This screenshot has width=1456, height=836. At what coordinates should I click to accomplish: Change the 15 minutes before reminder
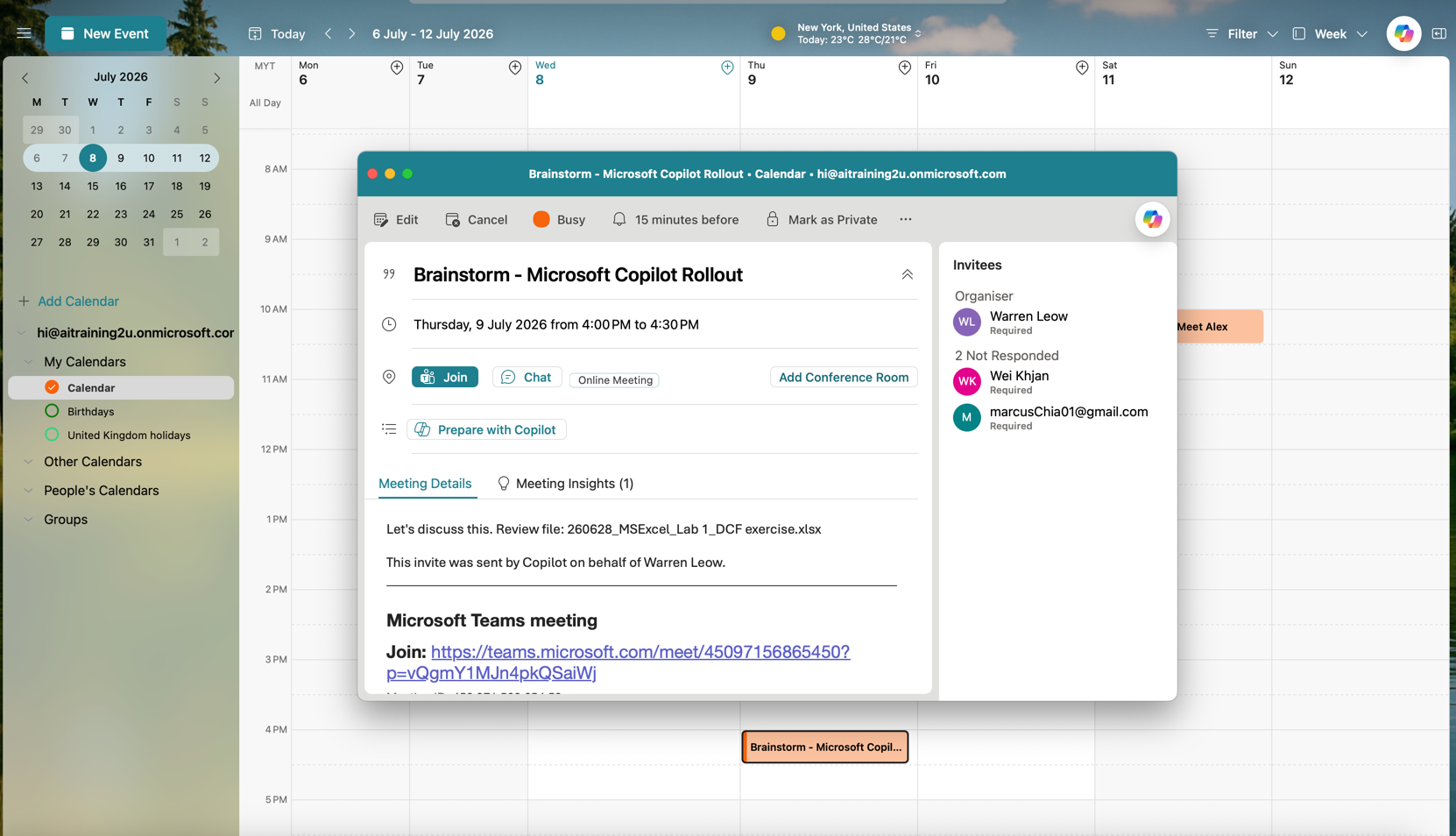675,219
